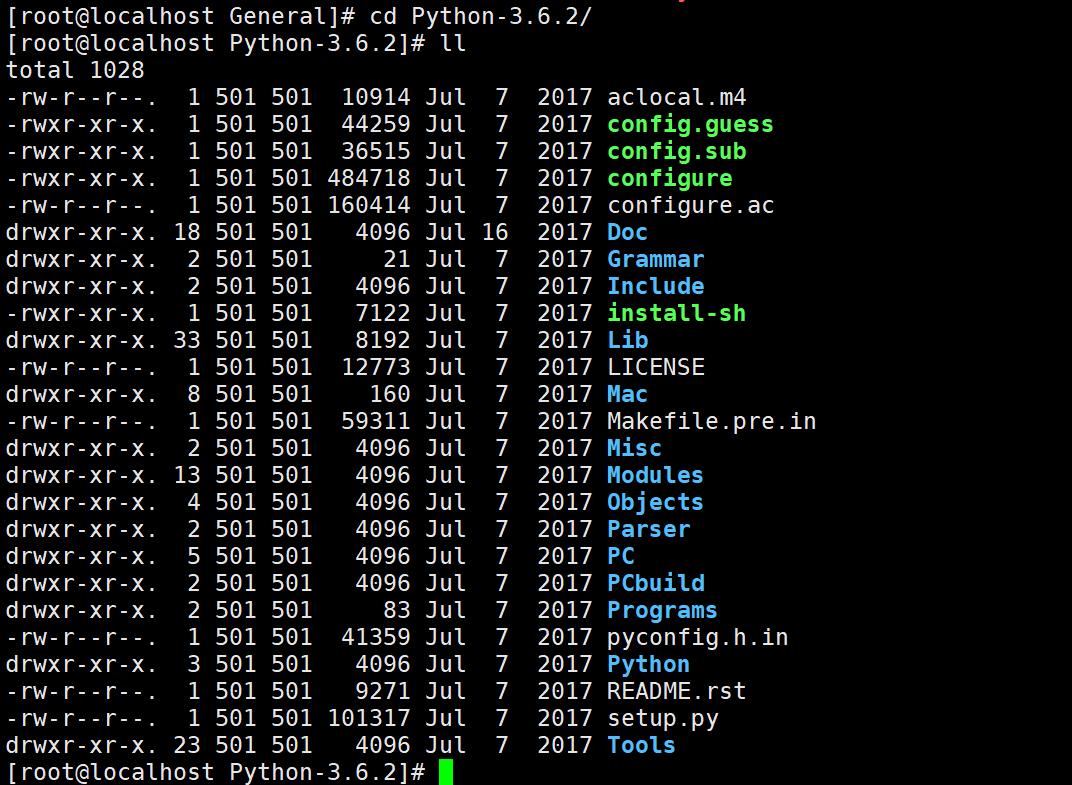Select the config.sub file name
The width and height of the screenshot is (1072, 785).
click(677, 151)
